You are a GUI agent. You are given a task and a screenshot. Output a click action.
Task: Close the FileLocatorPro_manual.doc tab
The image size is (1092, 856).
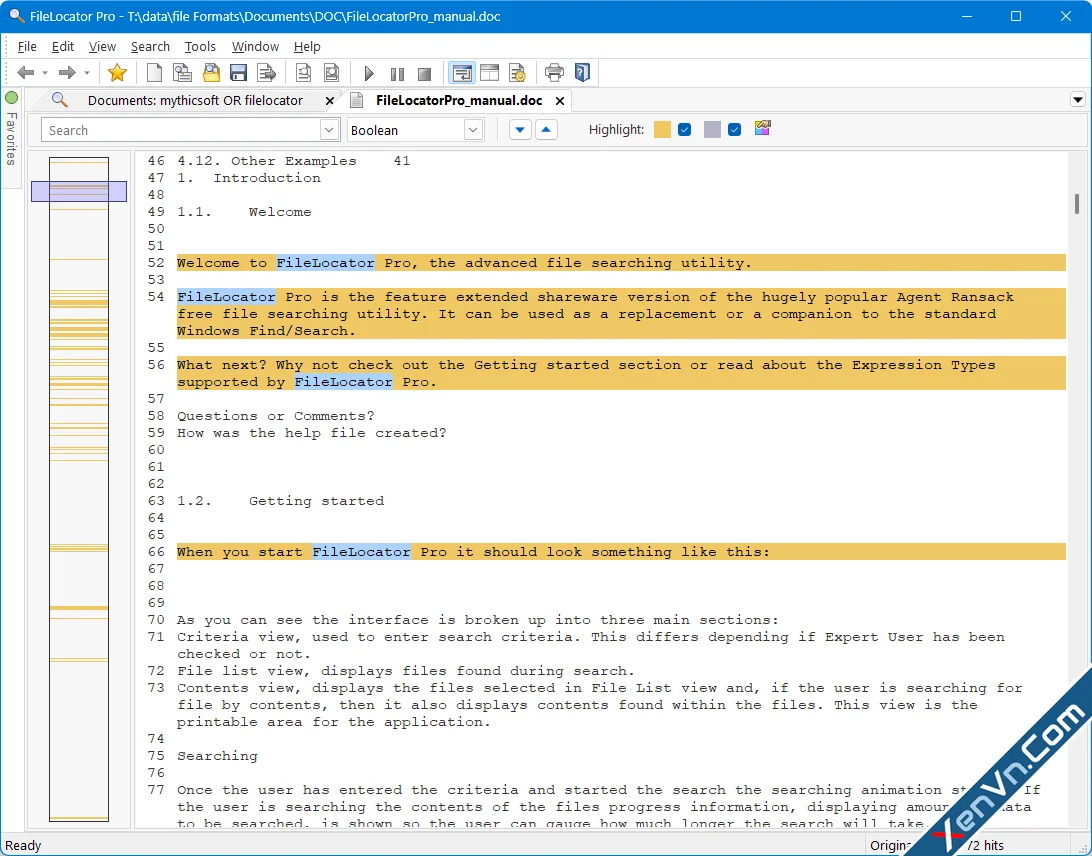[x=559, y=101]
